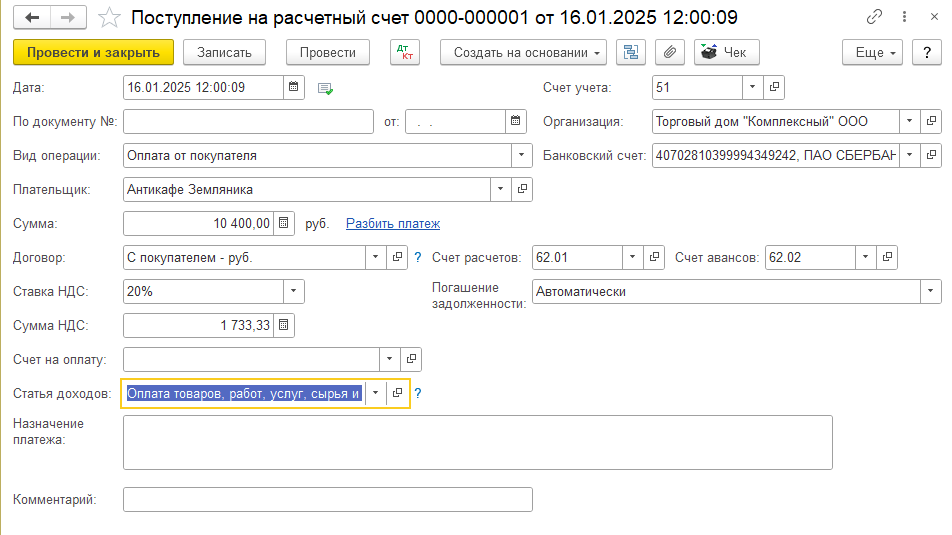Show hint question mark beside Договор
This screenshot has width=952, height=535.
pyautogui.click(x=418, y=257)
